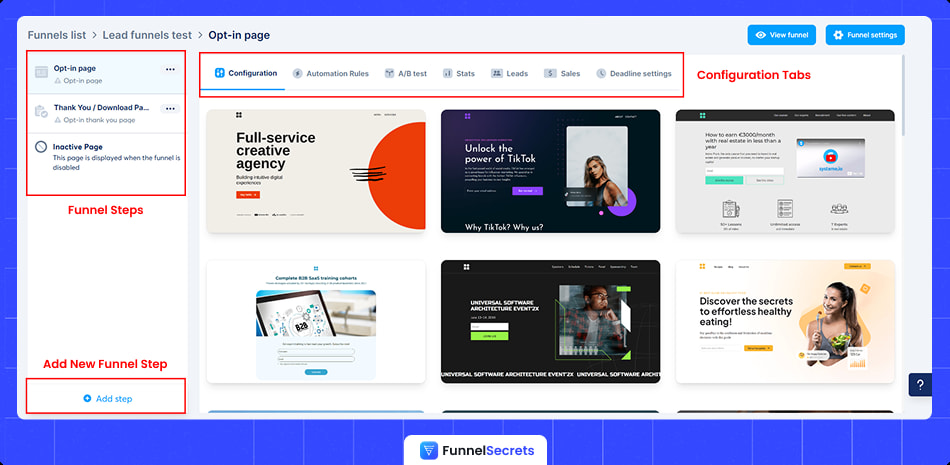The height and width of the screenshot is (465, 950).
Task: Click the FunnelSecrets logo
Action: point(476,450)
